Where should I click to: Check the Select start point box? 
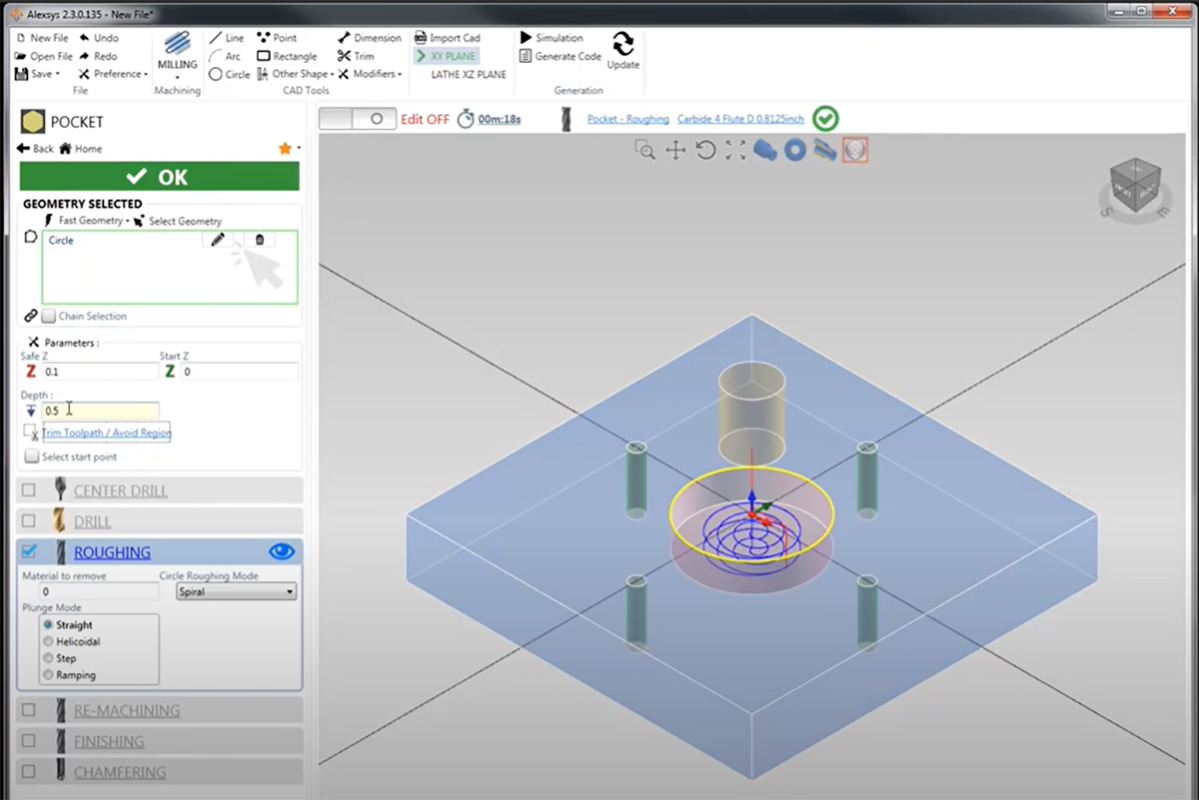(x=32, y=457)
